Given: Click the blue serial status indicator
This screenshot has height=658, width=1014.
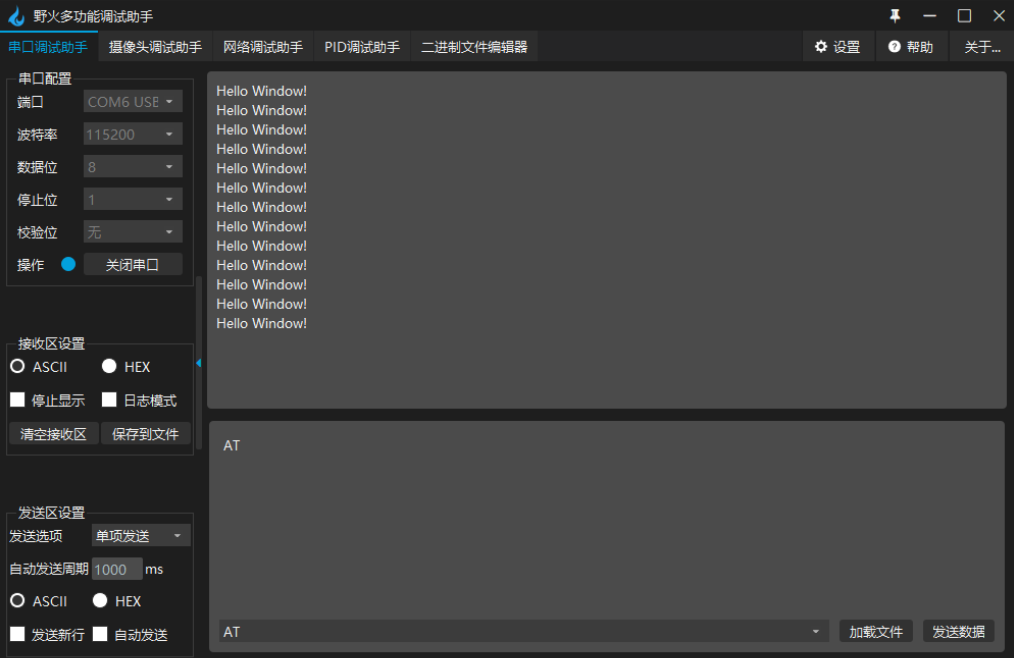Looking at the screenshot, I should point(68,264).
